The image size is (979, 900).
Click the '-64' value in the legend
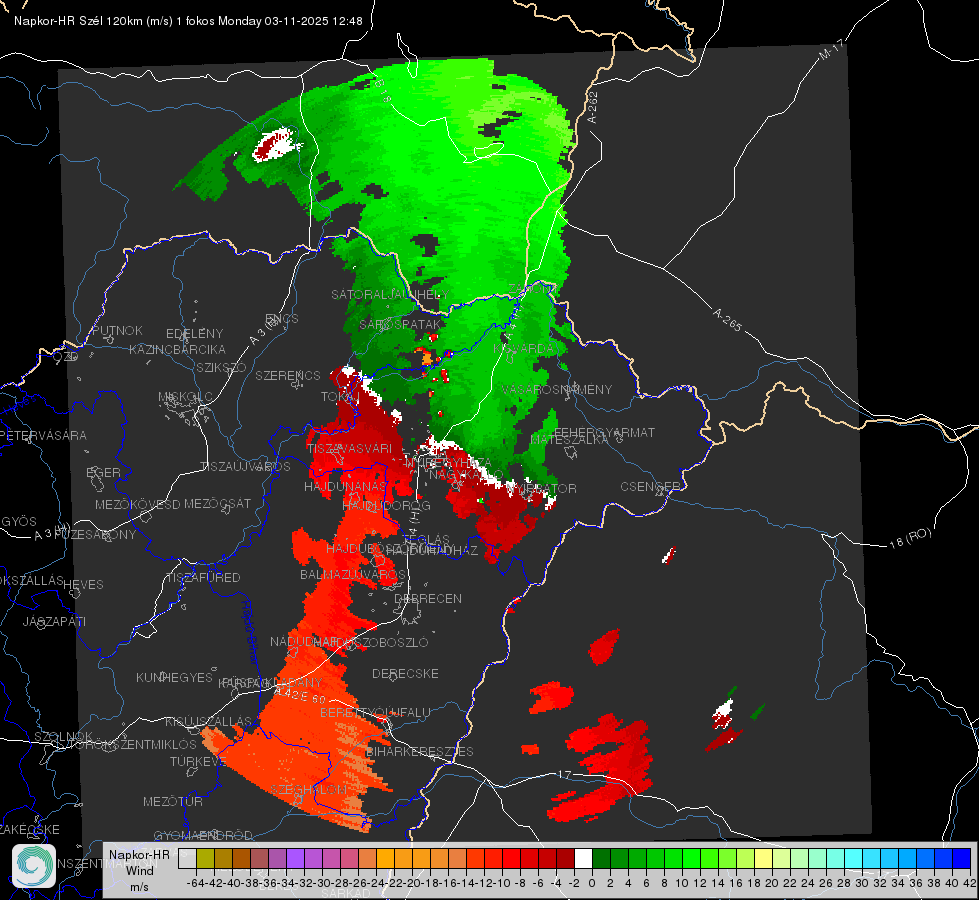pos(196,883)
